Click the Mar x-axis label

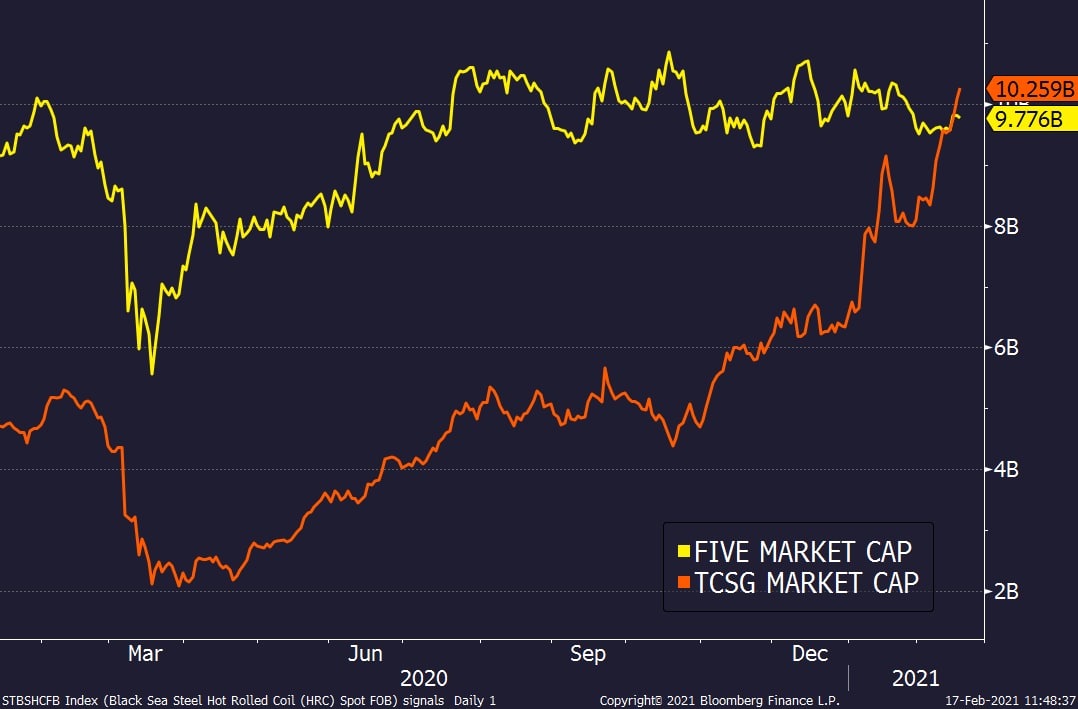pos(145,653)
